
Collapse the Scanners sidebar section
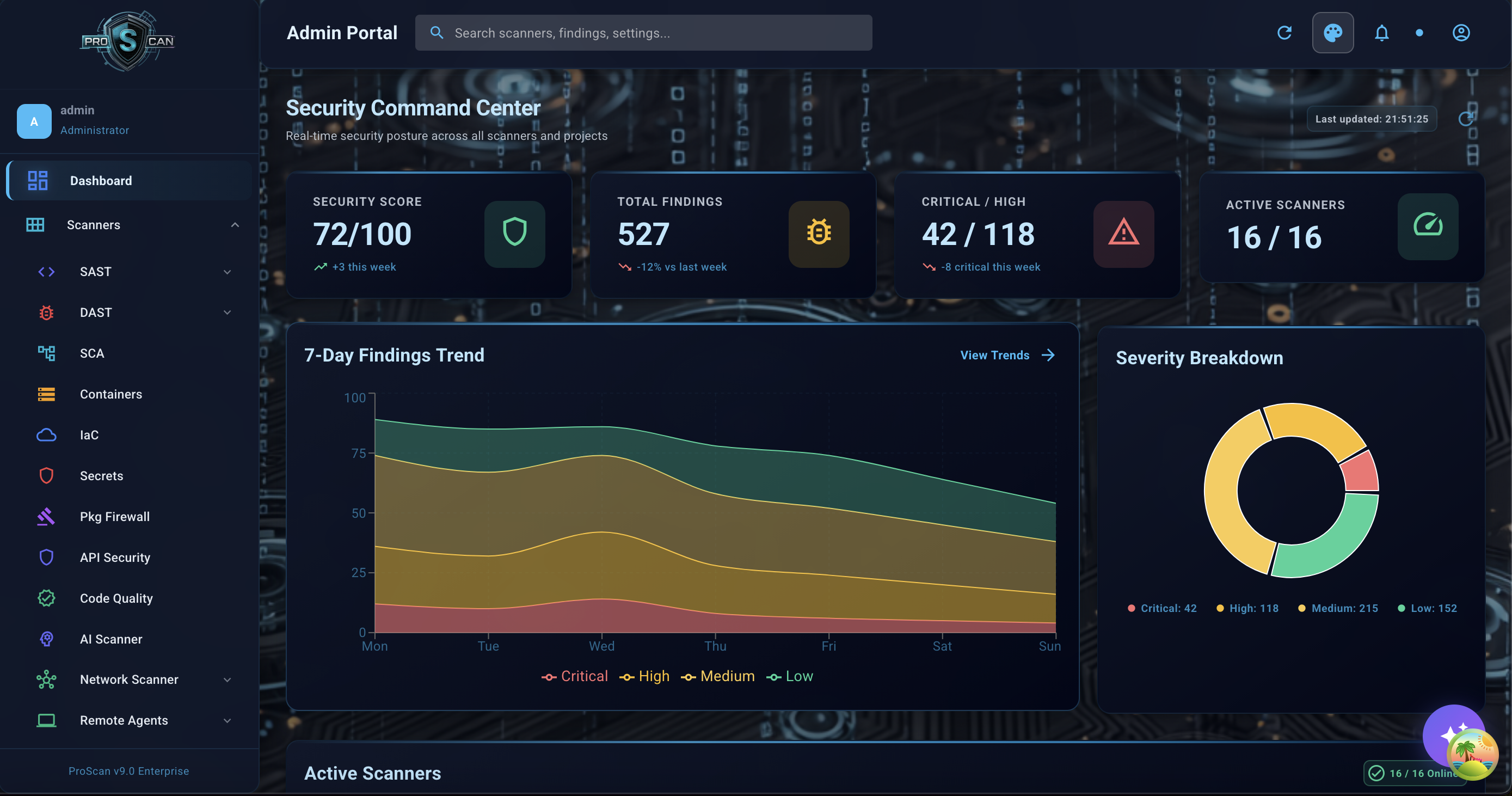coord(235,225)
